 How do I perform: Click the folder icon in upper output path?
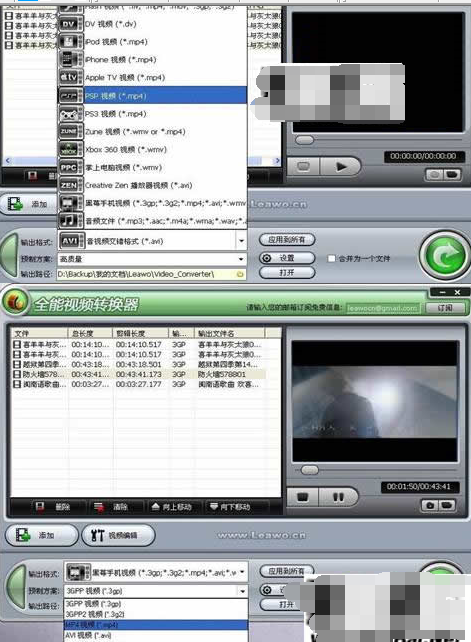[240, 274]
